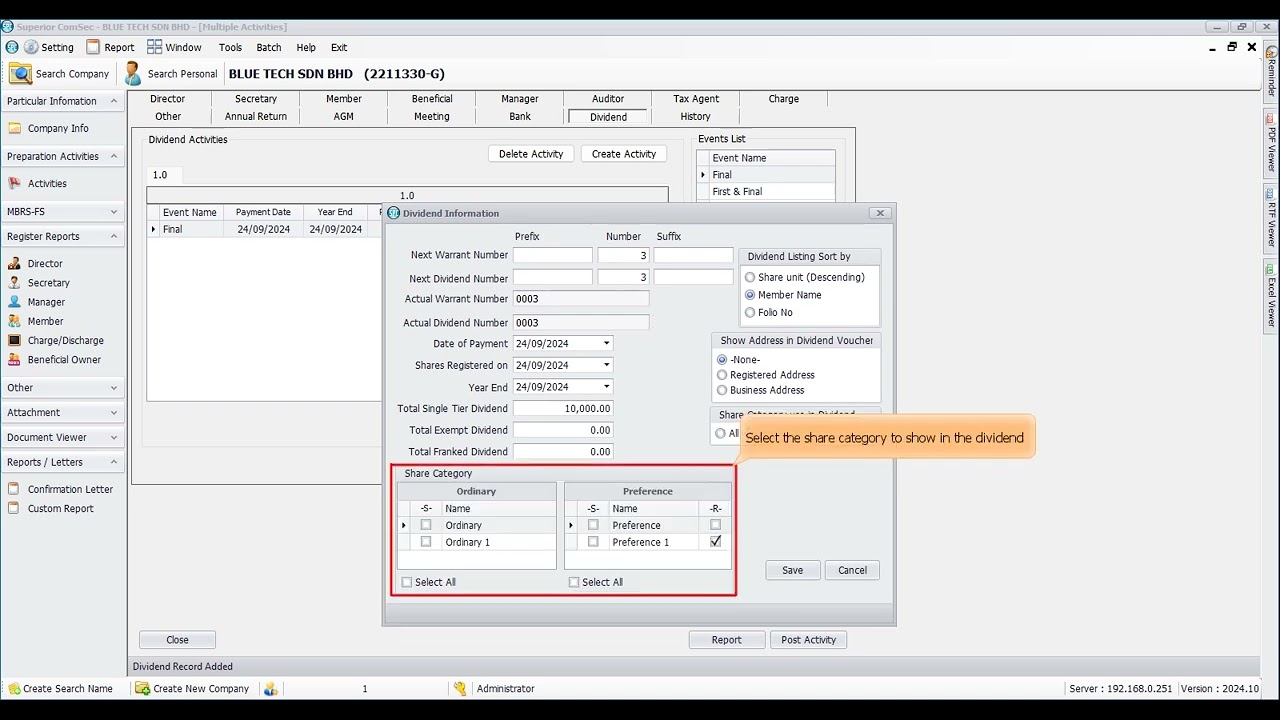
Task: Open the Batch menu
Action: 269,47
